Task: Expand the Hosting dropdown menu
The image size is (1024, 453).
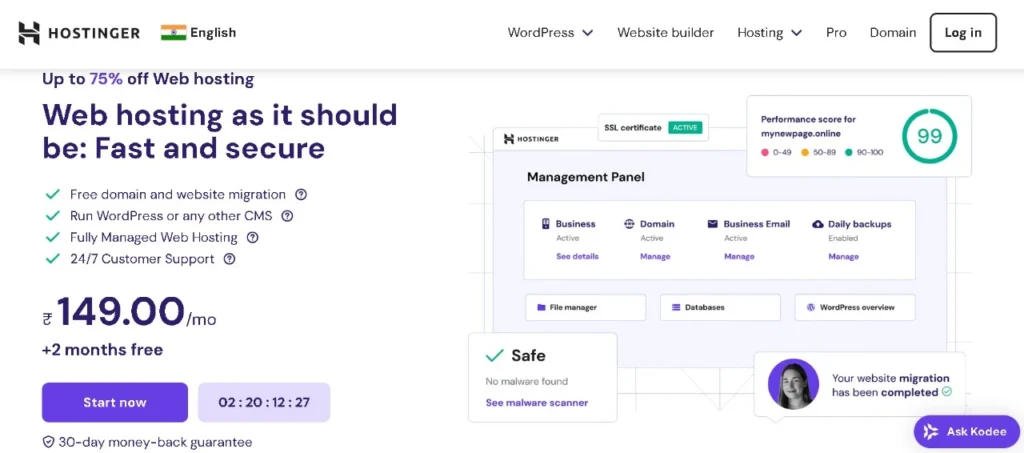Action: (769, 33)
